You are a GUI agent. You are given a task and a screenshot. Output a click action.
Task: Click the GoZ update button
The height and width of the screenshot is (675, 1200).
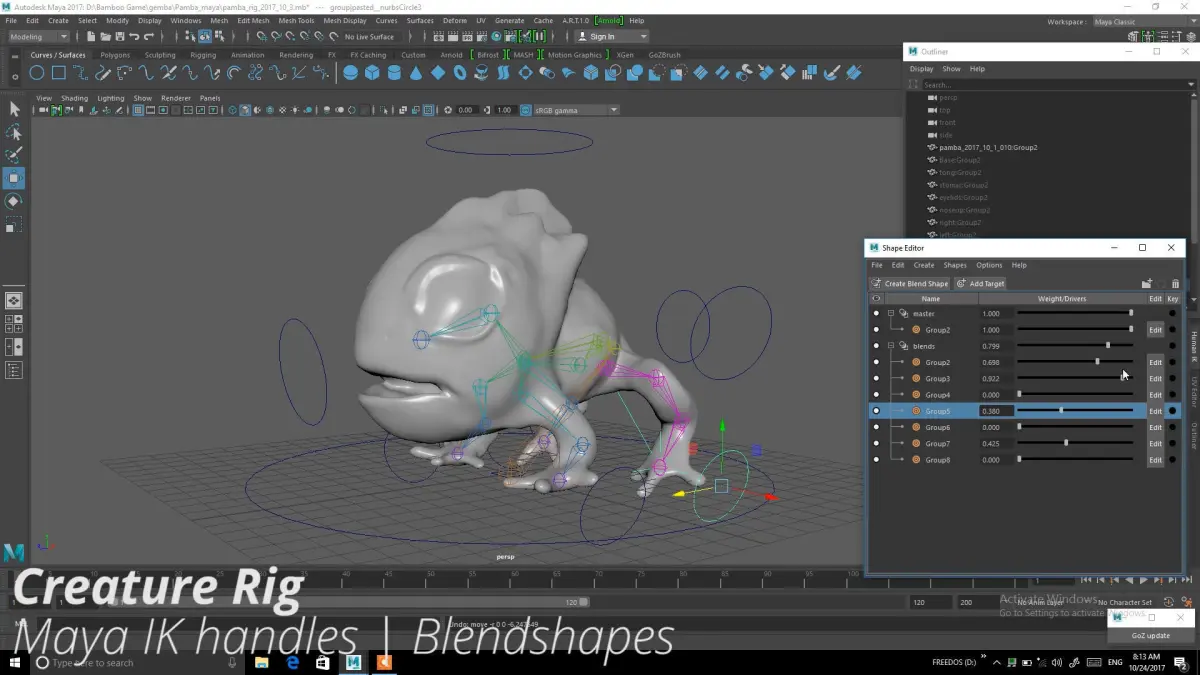tap(1151, 636)
